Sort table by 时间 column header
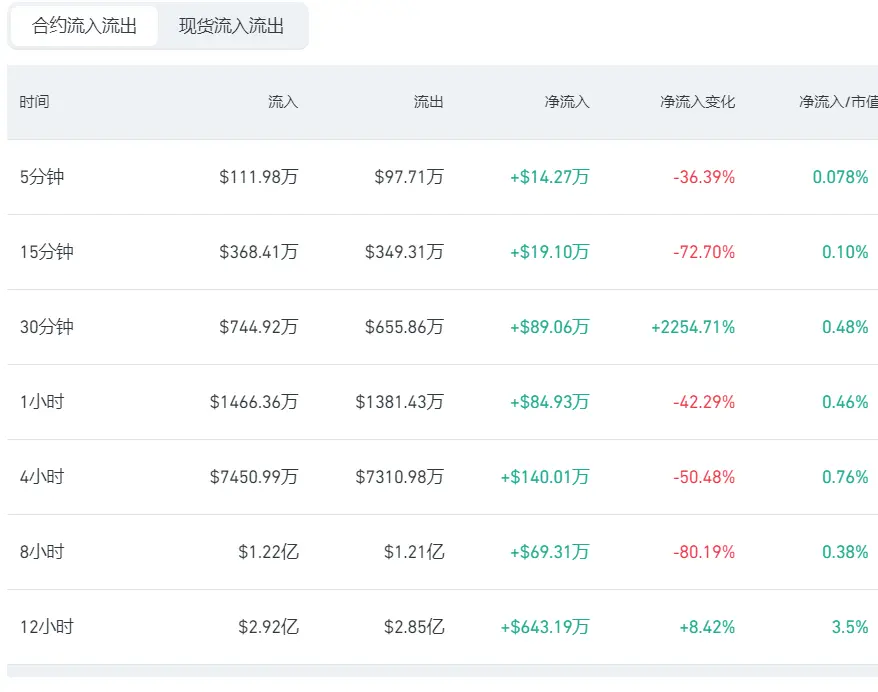The width and height of the screenshot is (878, 692). (x=35, y=102)
